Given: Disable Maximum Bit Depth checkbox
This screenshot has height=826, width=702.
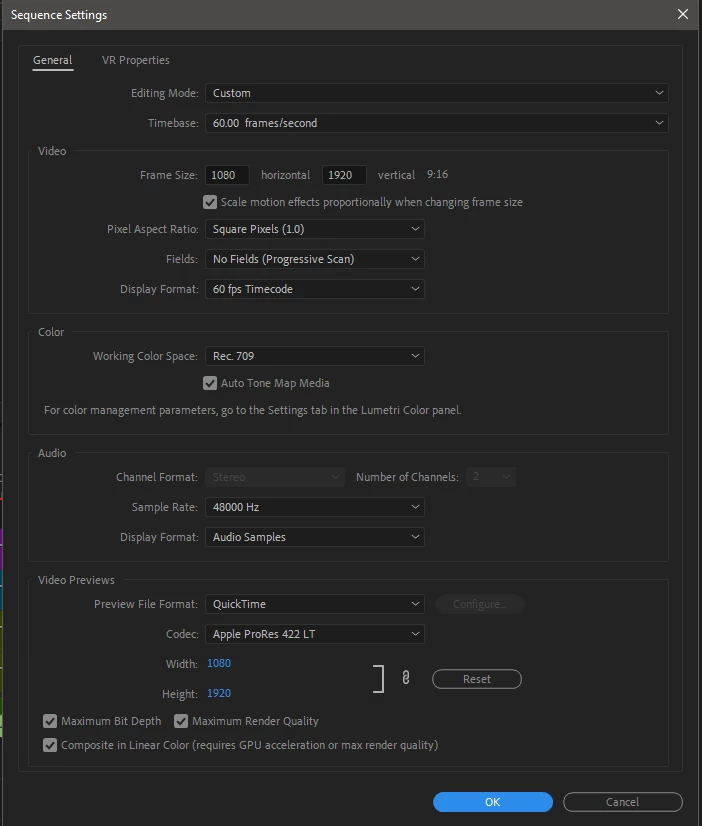Looking at the screenshot, I should click(50, 721).
